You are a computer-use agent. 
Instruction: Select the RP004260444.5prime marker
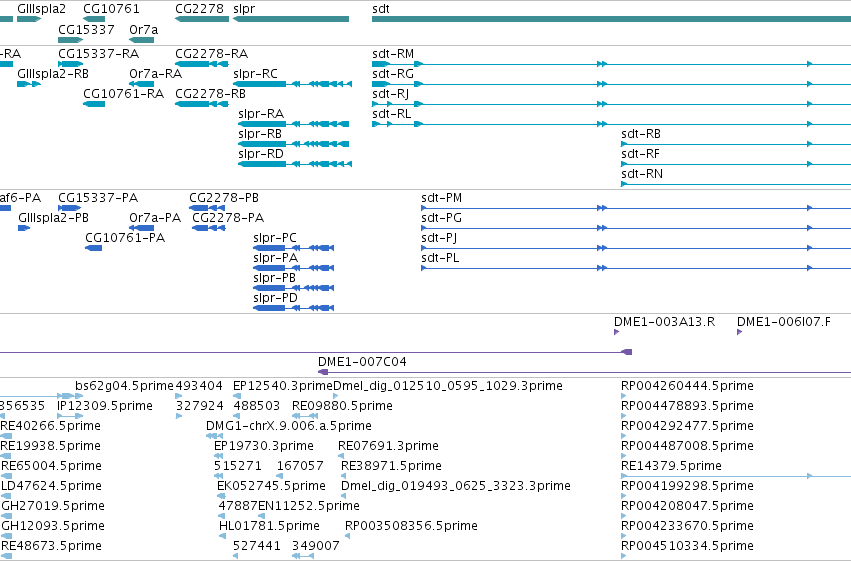tap(624, 396)
